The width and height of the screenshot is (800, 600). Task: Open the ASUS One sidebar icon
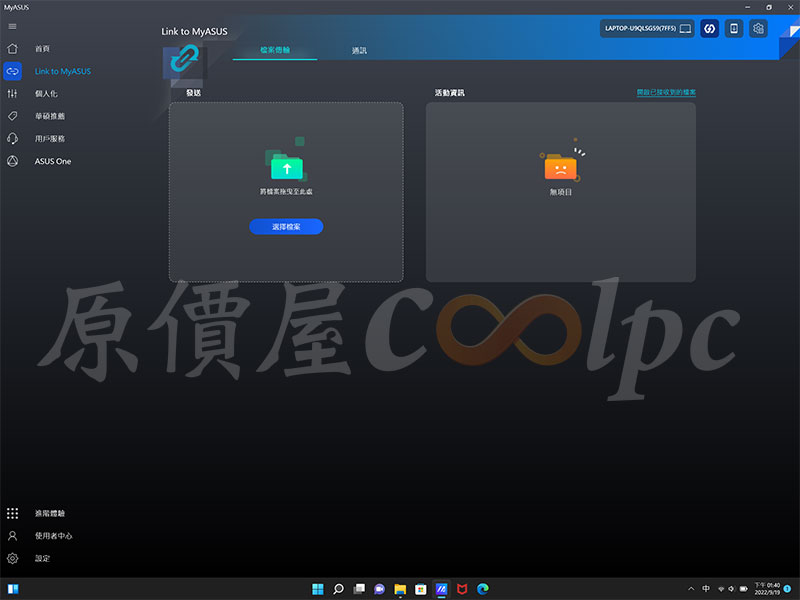(12, 161)
